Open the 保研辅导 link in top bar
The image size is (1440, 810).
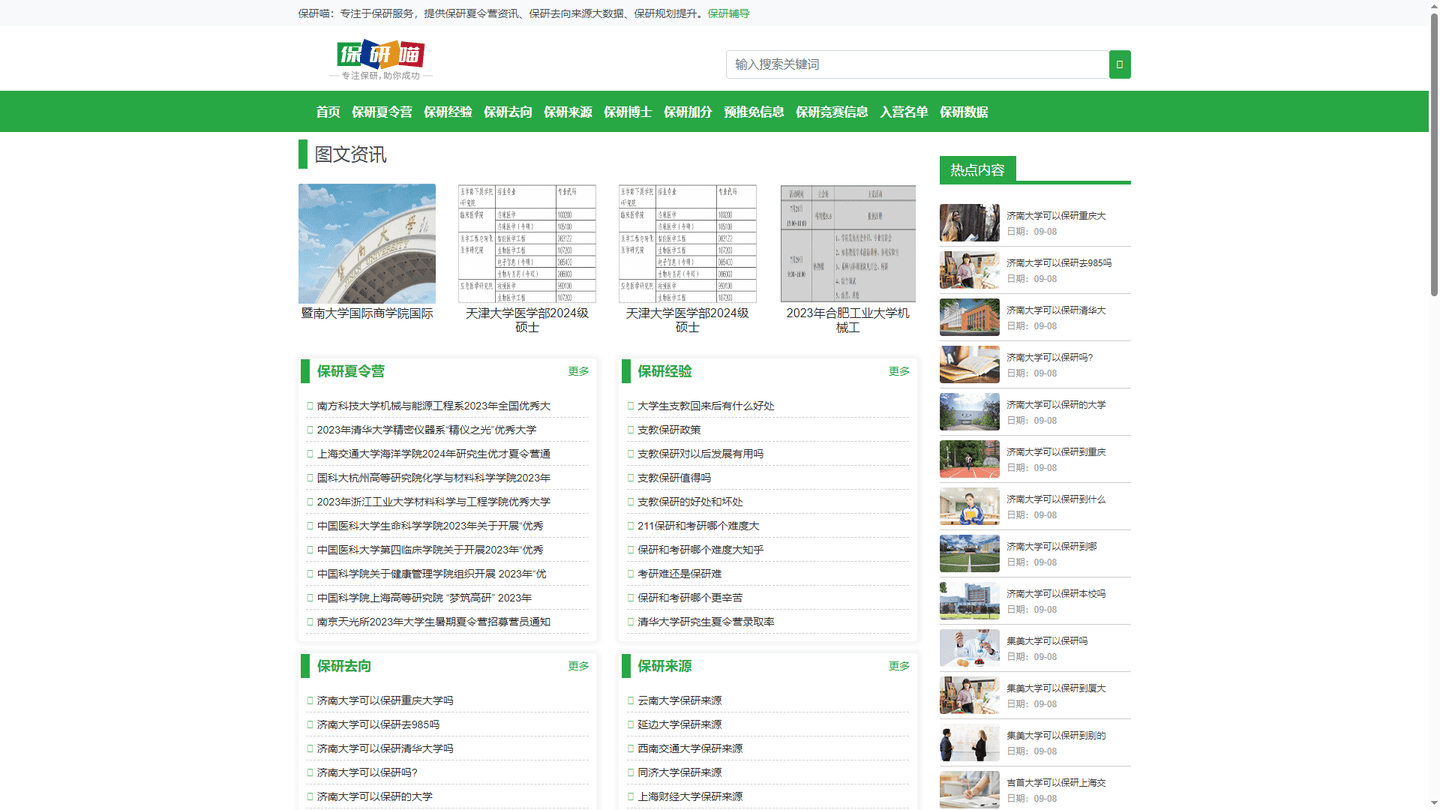(x=729, y=13)
